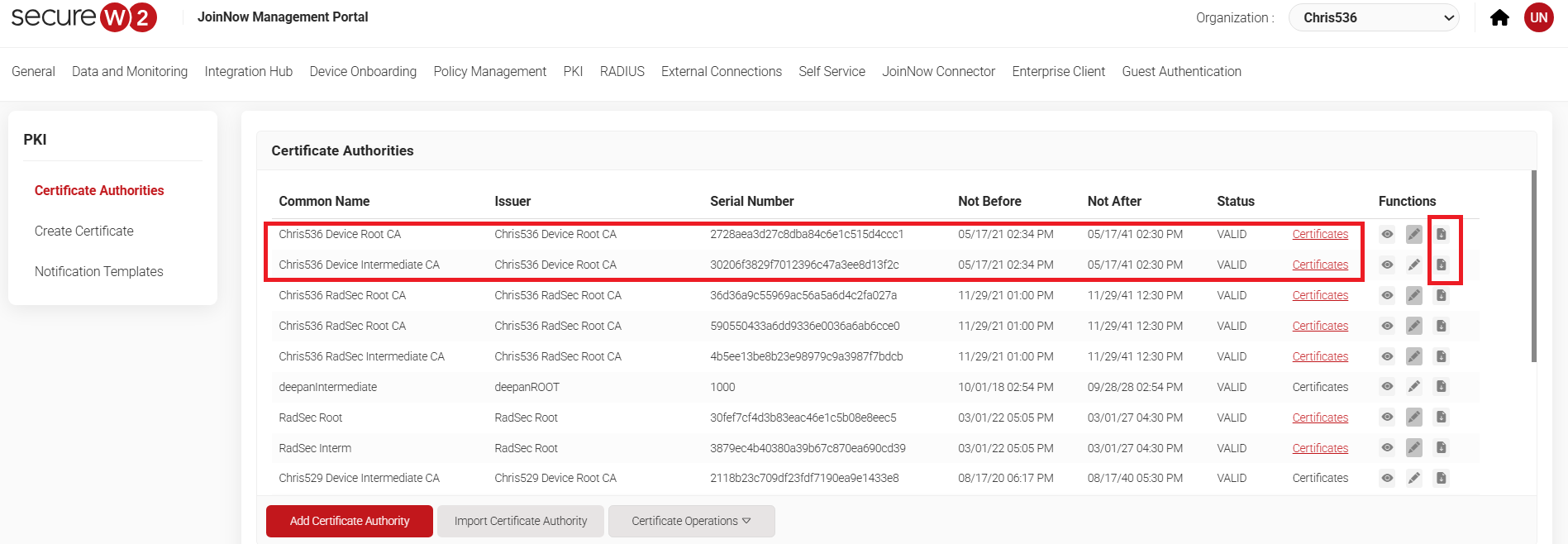Download Chris536 Device Root CA certificate icon
The height and width of the screenshot is (544, 1568).
click(1442, 235)
